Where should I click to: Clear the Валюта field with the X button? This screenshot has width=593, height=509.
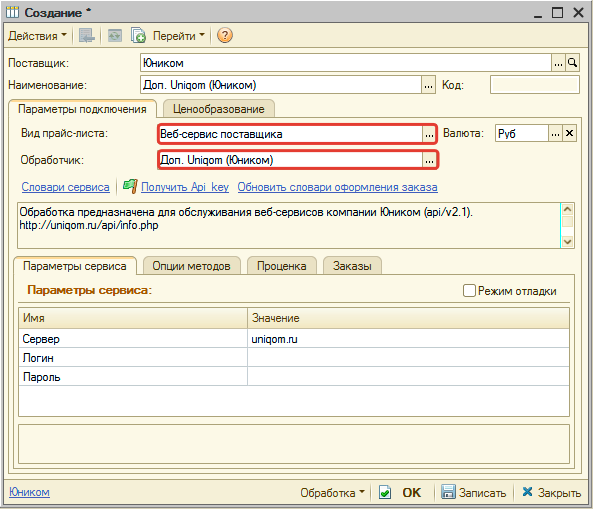tap(569, 133)
